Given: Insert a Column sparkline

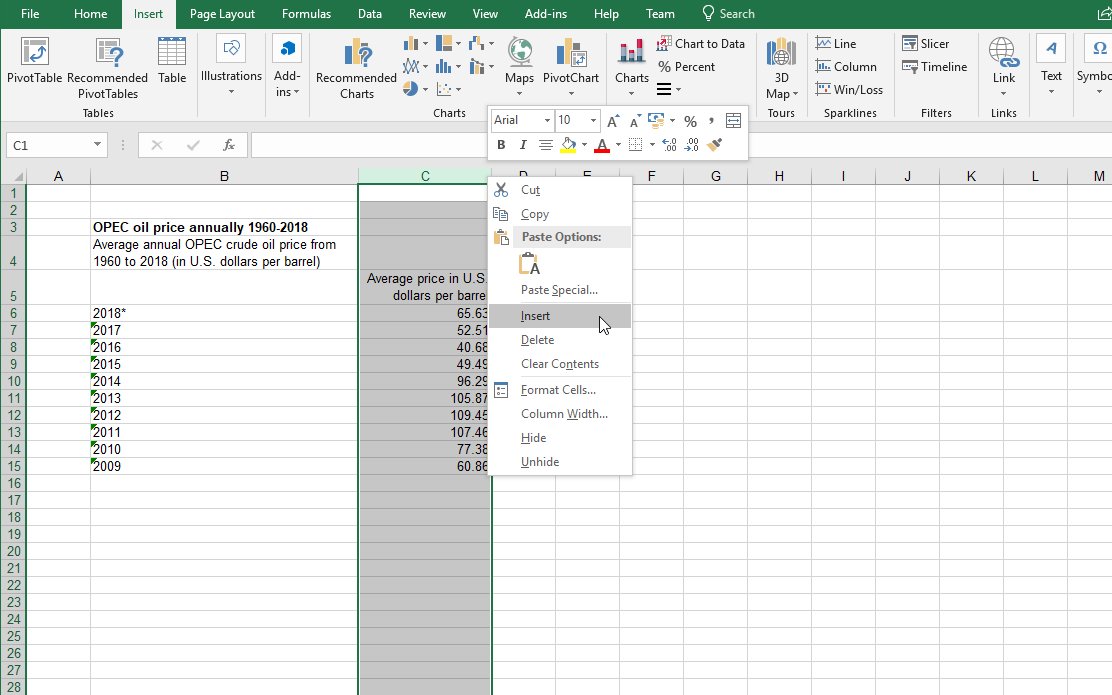Looking at the screenshot, I should pos(846,67).
